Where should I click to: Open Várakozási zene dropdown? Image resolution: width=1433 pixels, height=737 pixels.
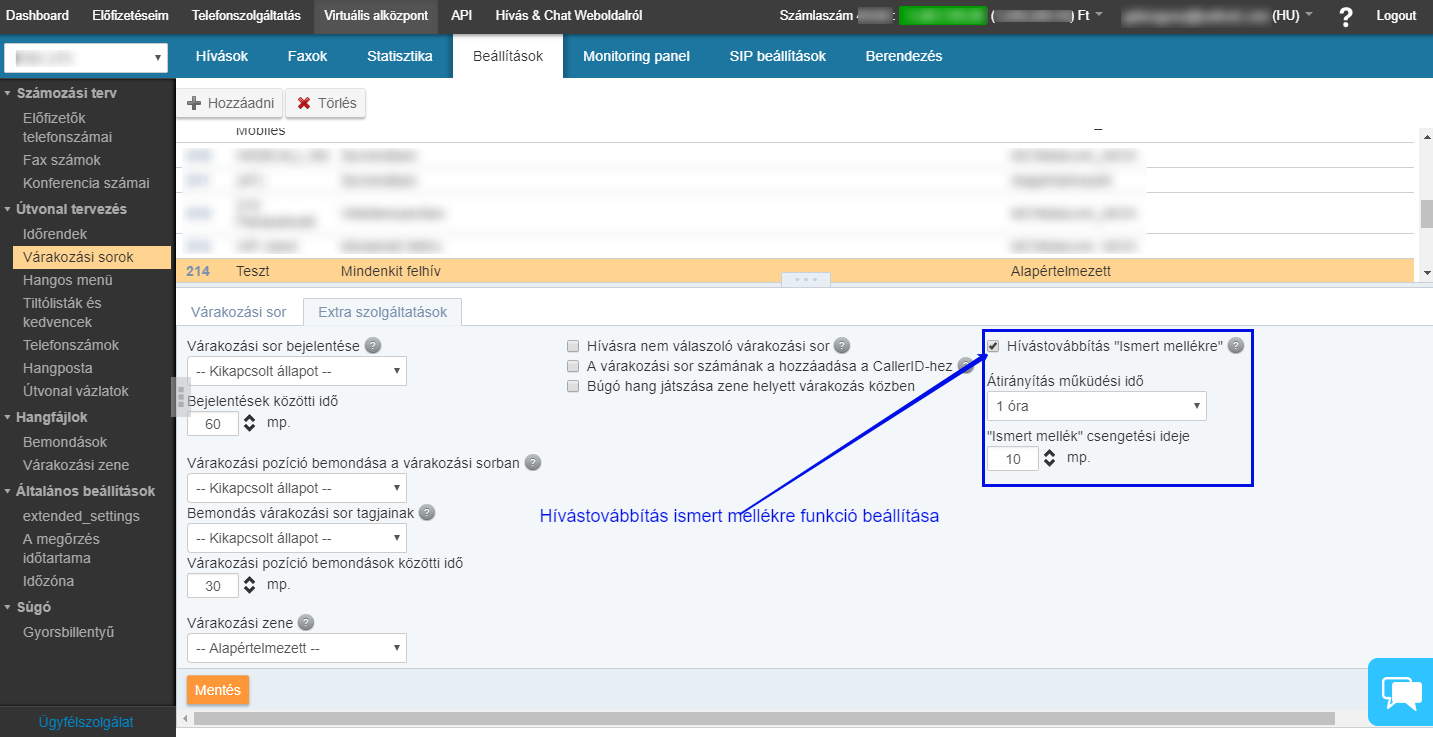click(x=297, y=648)
